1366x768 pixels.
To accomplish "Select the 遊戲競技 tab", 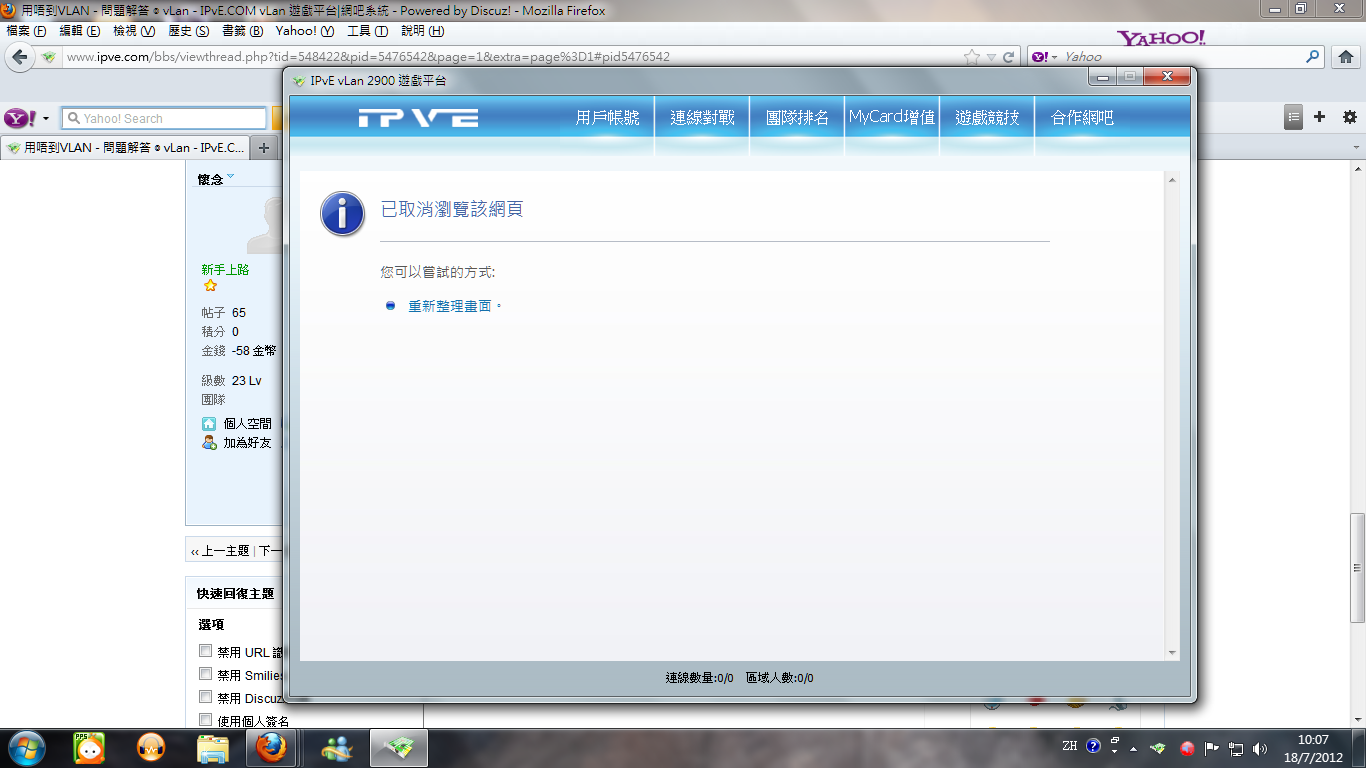I will pos(987,118).
